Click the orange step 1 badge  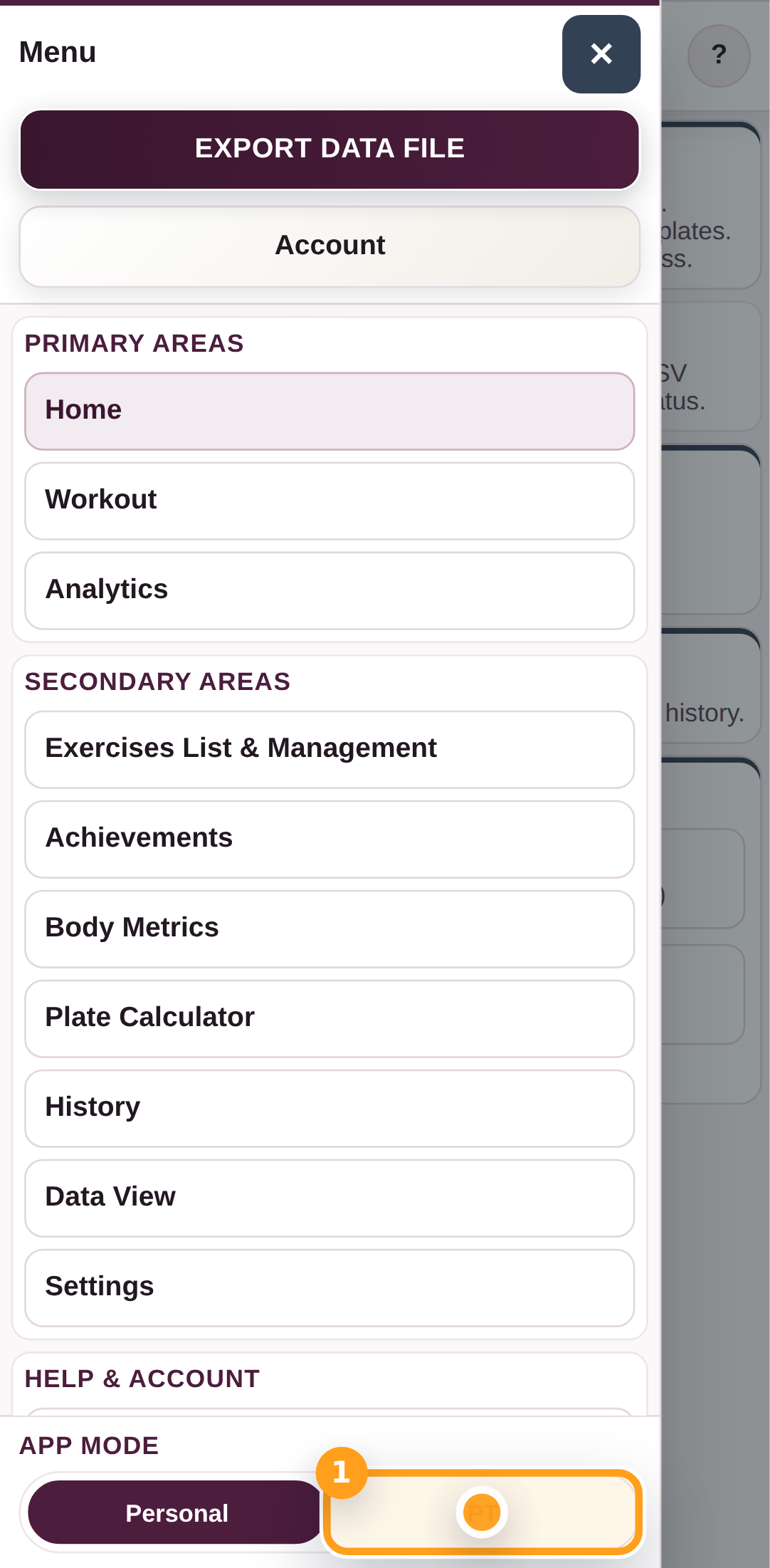(342, 1473)
